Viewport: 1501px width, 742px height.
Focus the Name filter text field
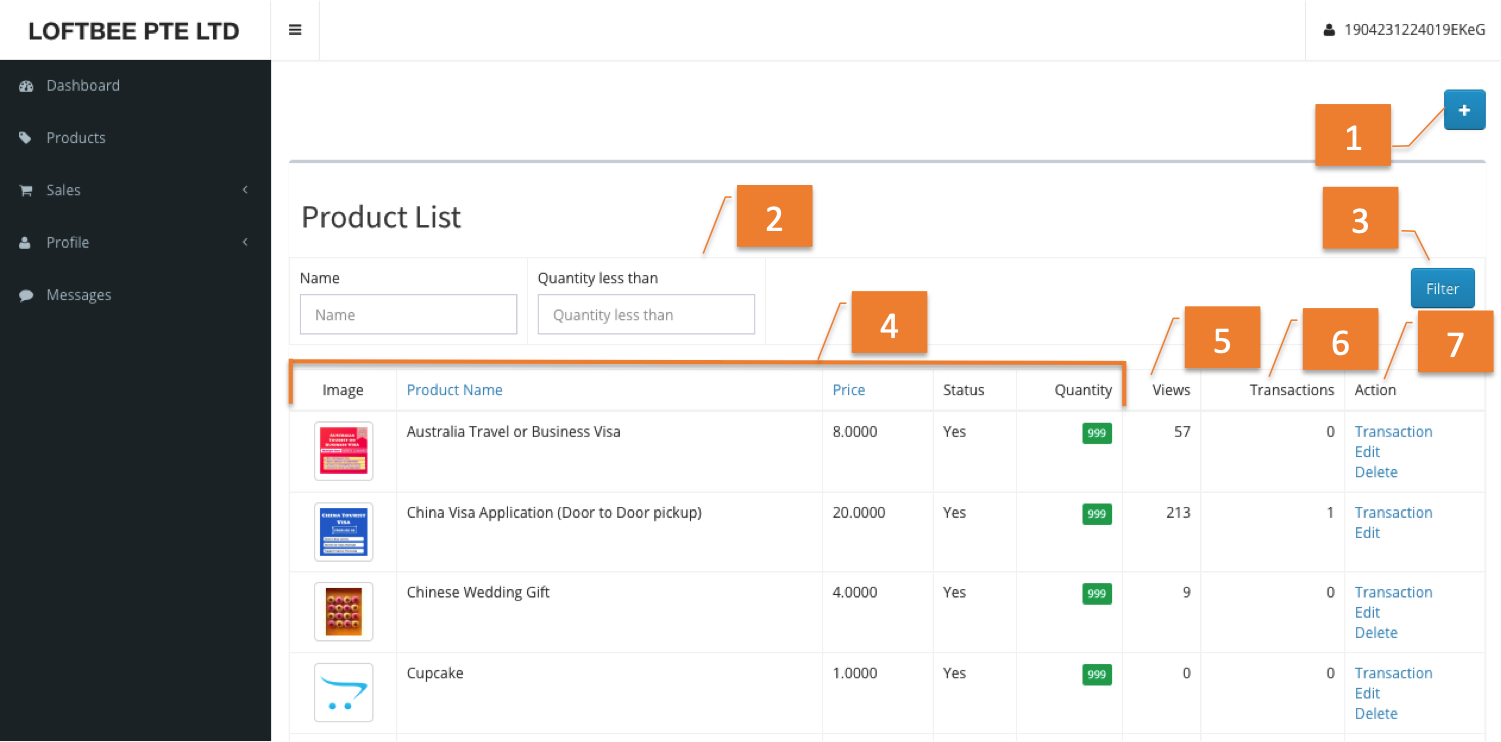point(408,315)
